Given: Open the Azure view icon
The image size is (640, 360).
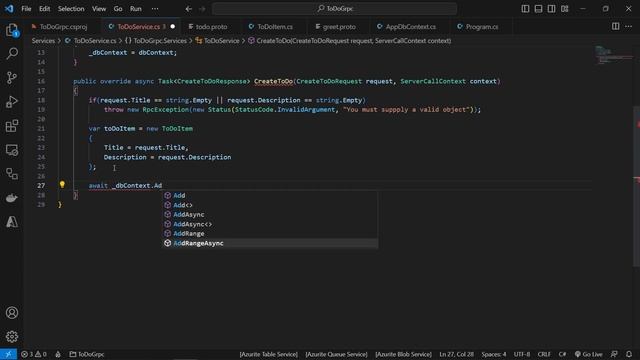Looking at the screenshot, I should click(x=12, y=222).
